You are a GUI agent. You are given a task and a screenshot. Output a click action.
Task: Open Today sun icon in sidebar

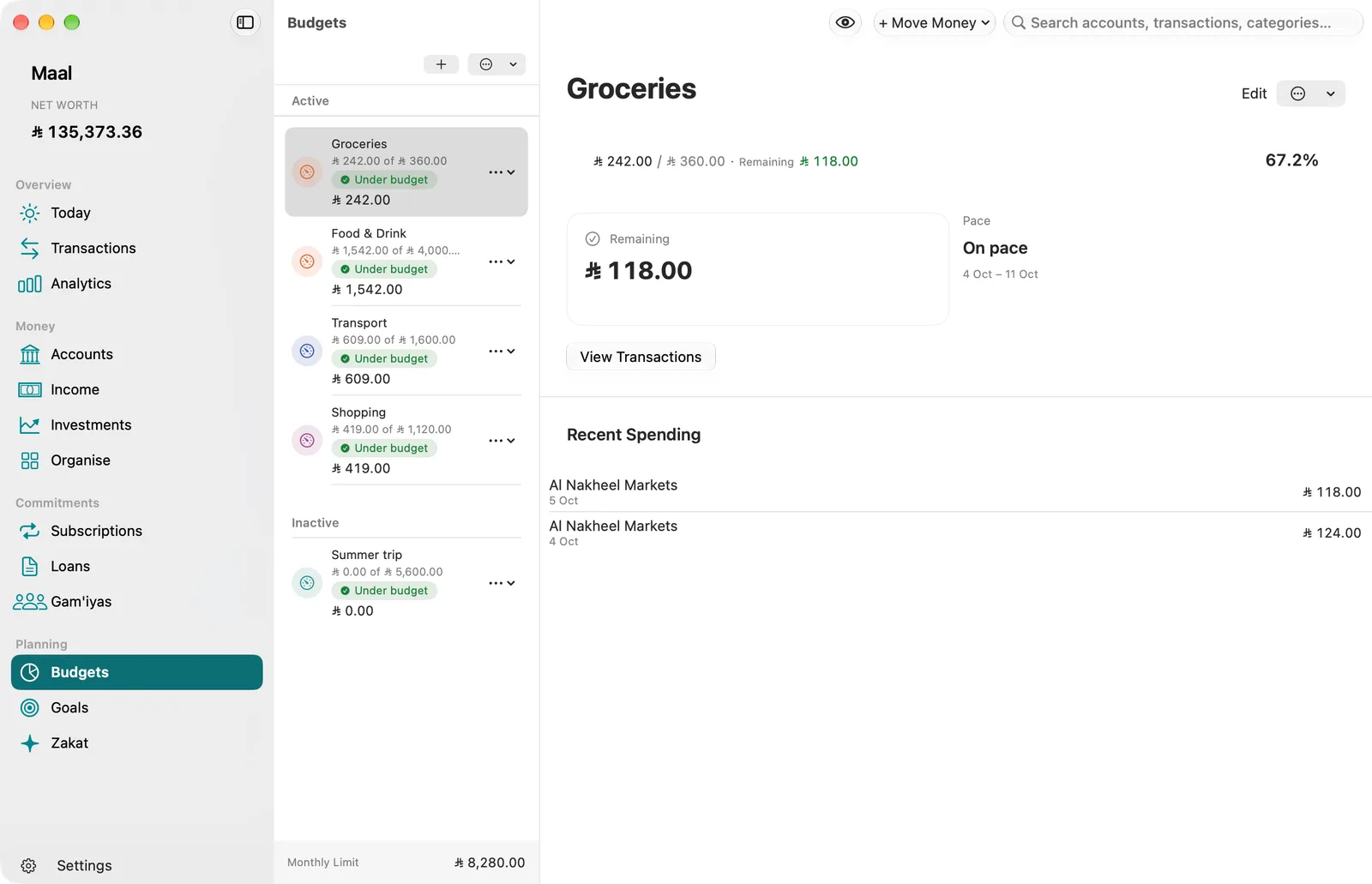click(x=30, y=213)
